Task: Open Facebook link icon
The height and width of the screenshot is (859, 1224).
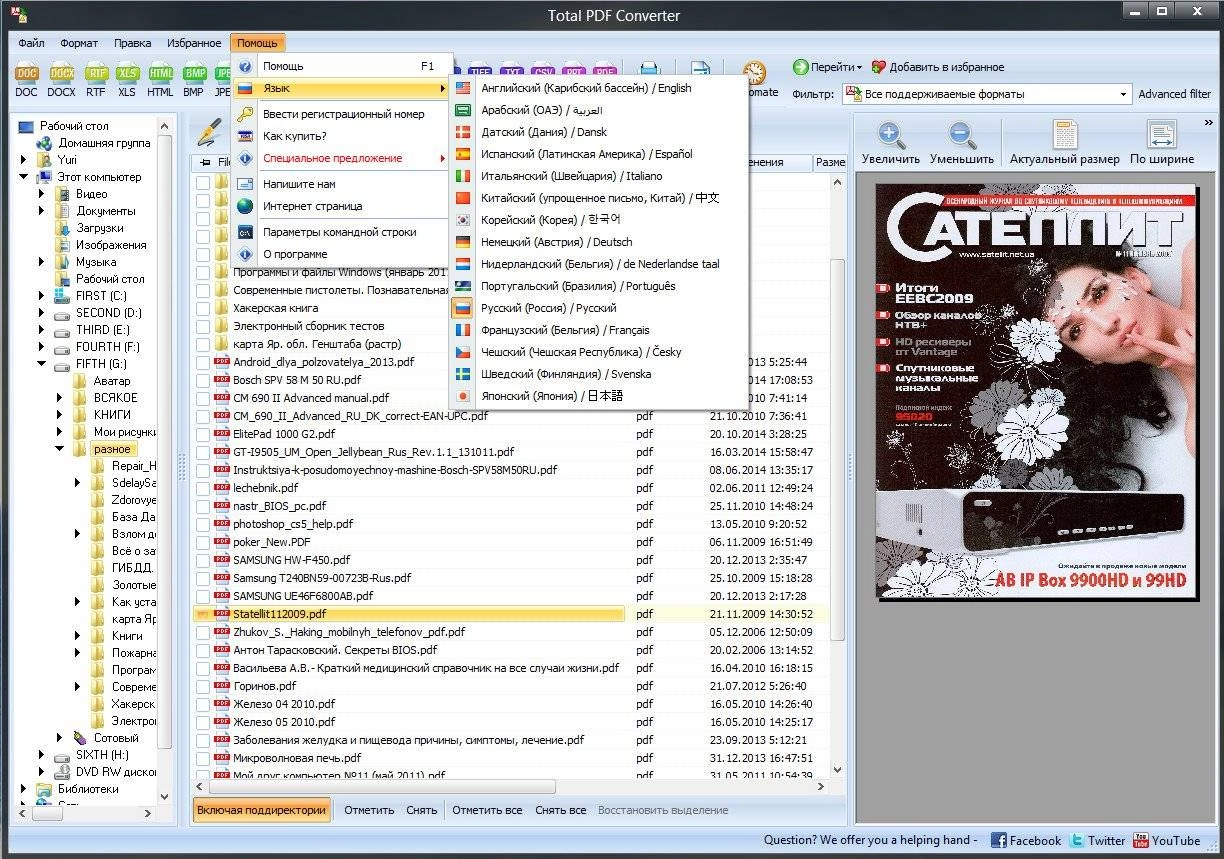Action: coord(998,840)
